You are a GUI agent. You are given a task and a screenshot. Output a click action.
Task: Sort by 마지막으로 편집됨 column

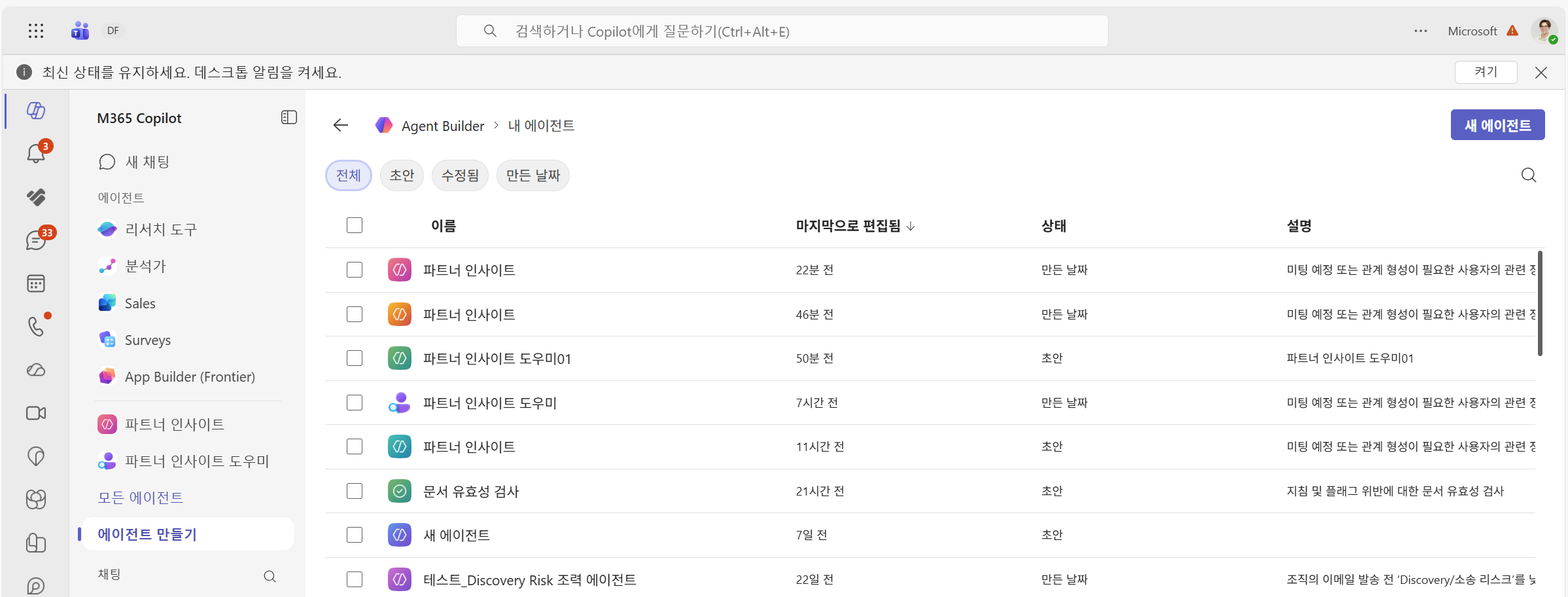855,226
